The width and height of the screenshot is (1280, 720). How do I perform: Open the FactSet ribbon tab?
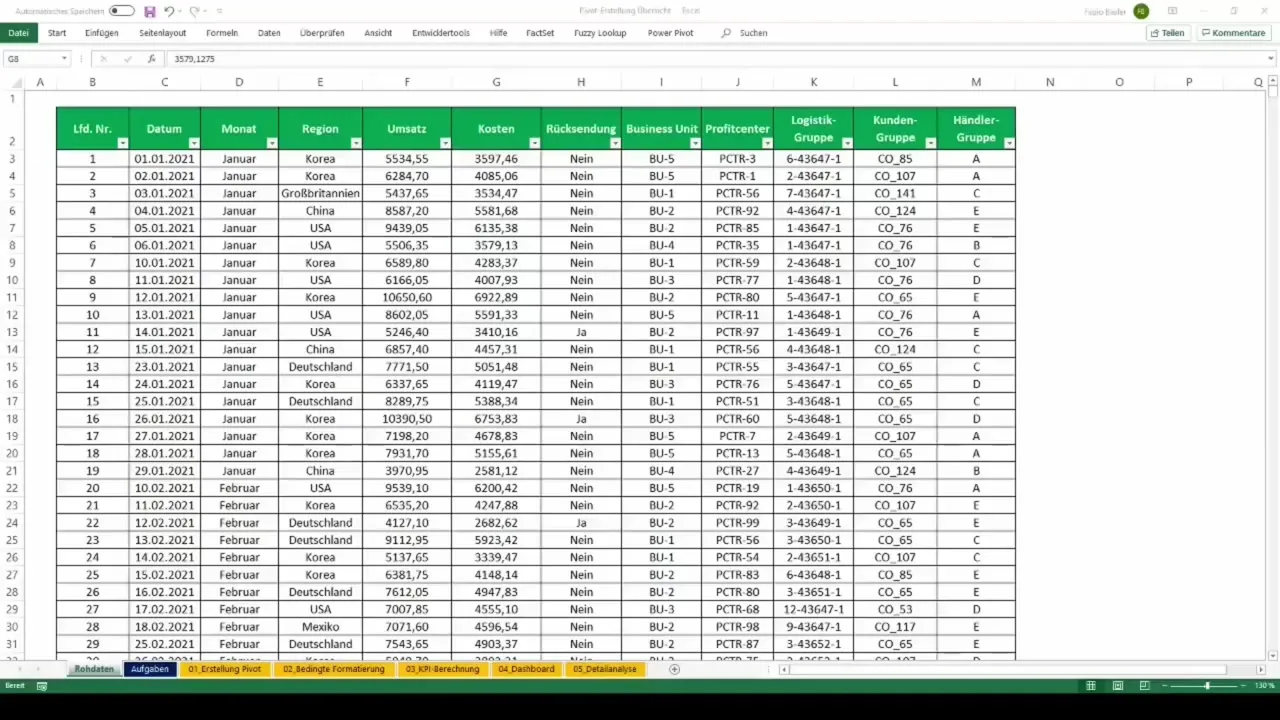click(540, 33)
